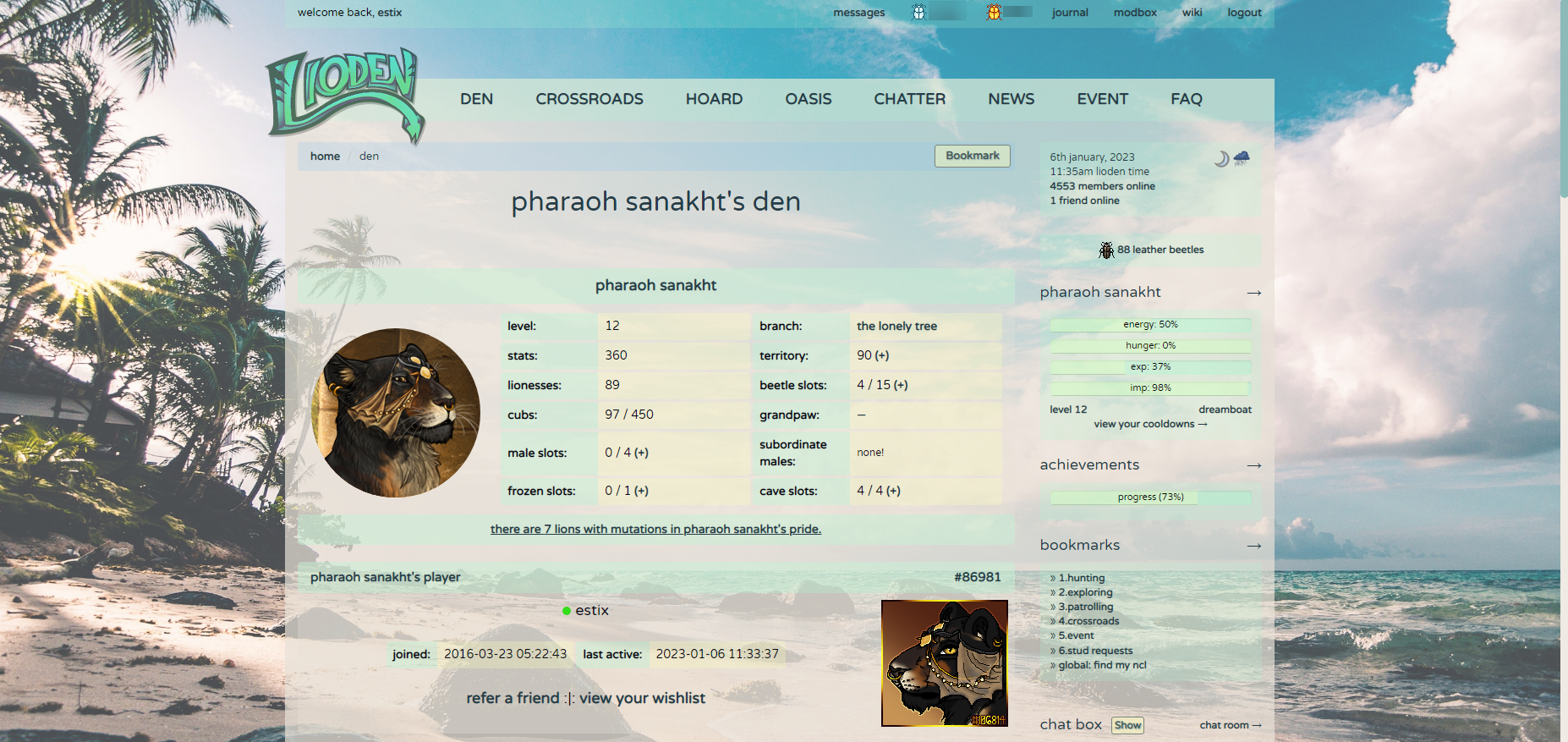
Task: Click male slots plus (+) link
Action: (x=641, y=453)
